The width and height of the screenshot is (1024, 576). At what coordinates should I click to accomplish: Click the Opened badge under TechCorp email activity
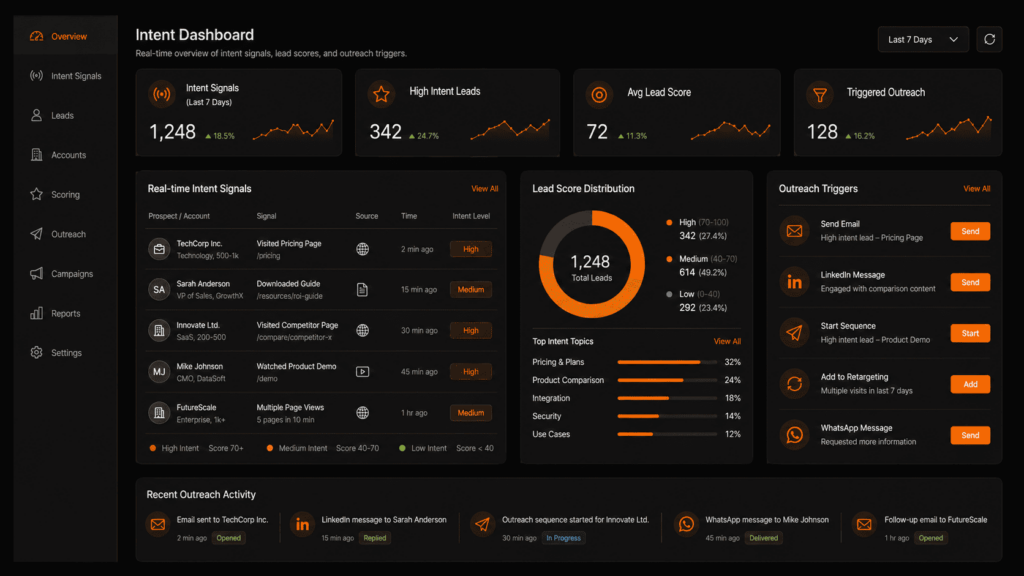coord(229,537)
